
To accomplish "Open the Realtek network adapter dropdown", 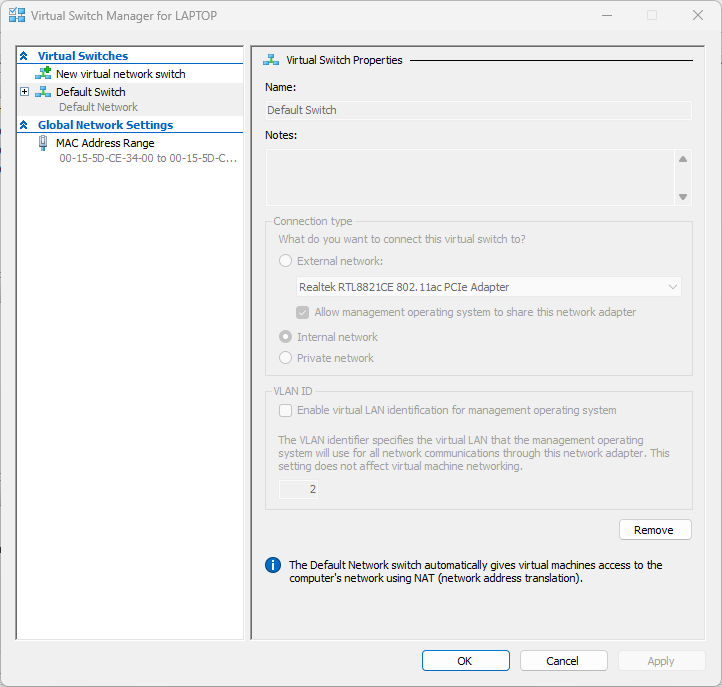I will tap(489, 287).
